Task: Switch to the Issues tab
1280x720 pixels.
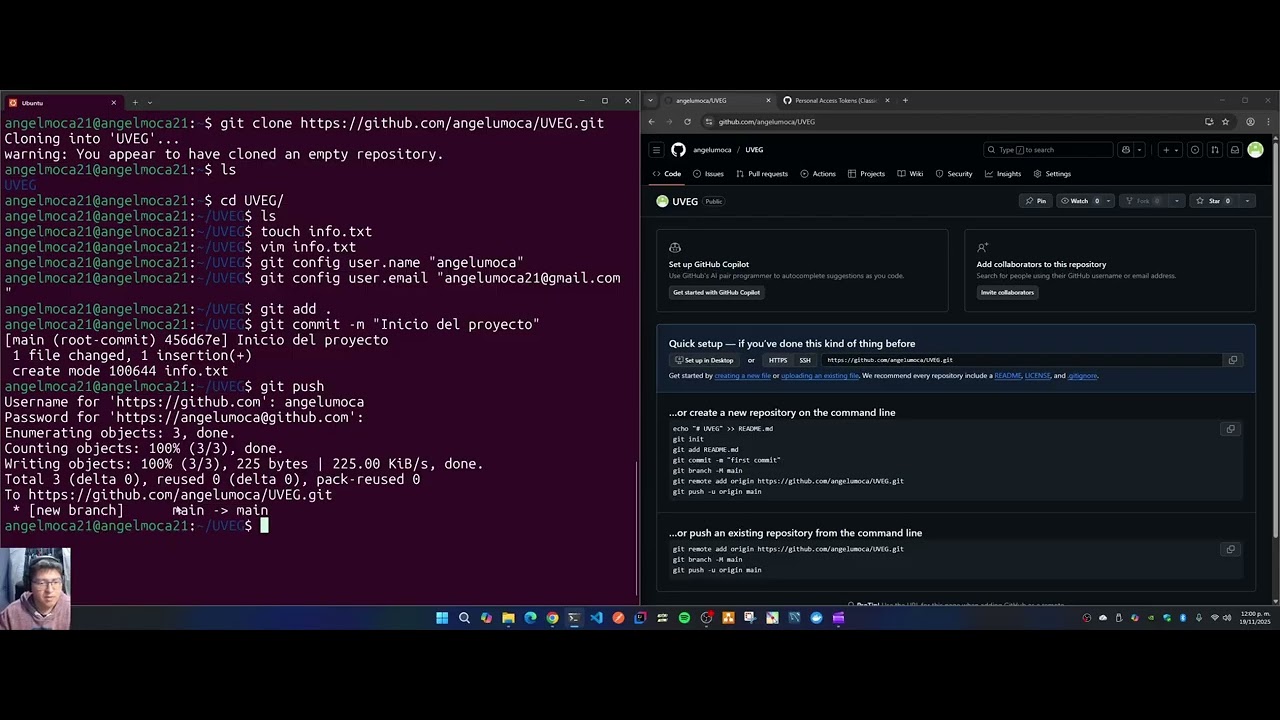Action: pos(708,174)
